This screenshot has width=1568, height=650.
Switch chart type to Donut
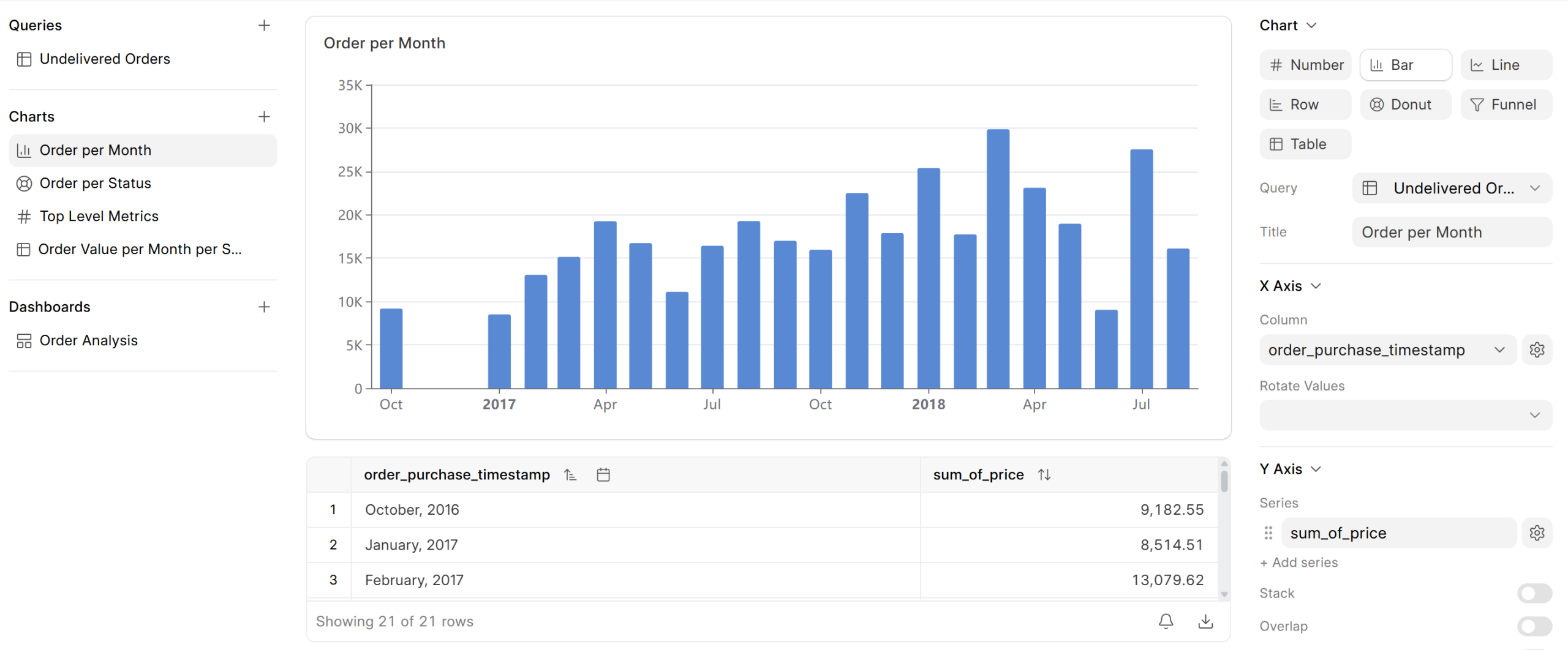(x=1405, y=105)
